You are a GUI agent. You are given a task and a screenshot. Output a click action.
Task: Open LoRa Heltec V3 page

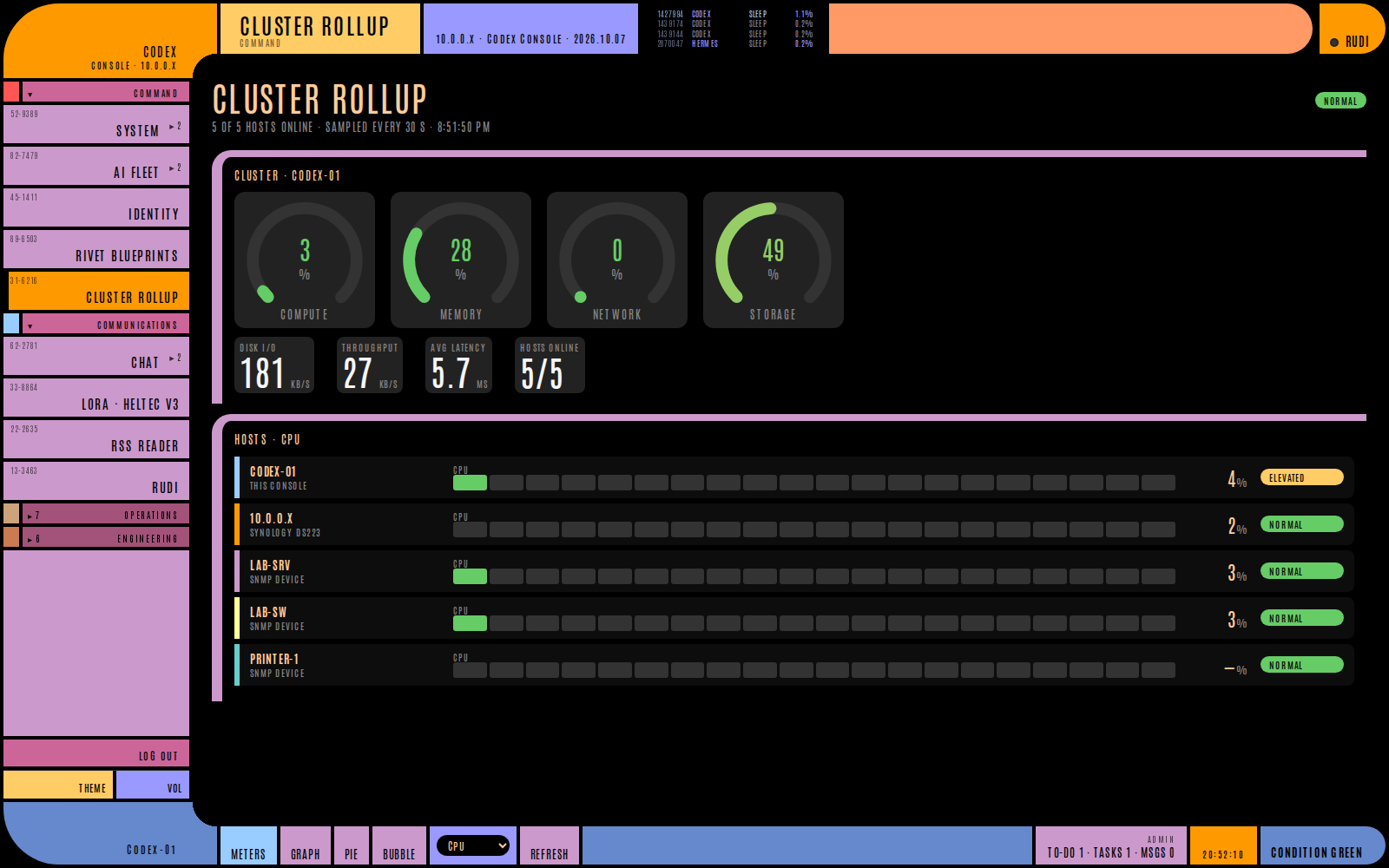96,398
